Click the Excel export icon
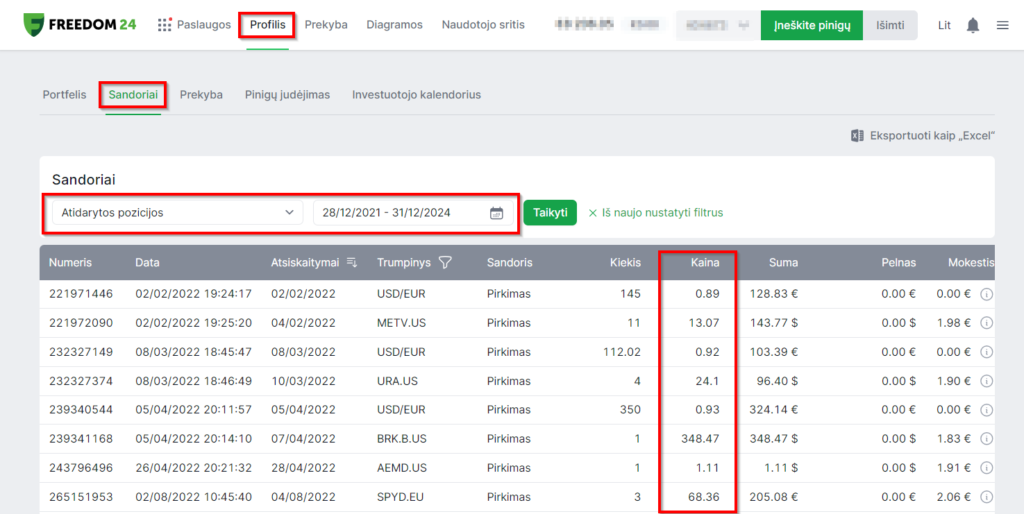This screenshot has height=514, width=1024. pyautogui.click(x=857, y=136)
